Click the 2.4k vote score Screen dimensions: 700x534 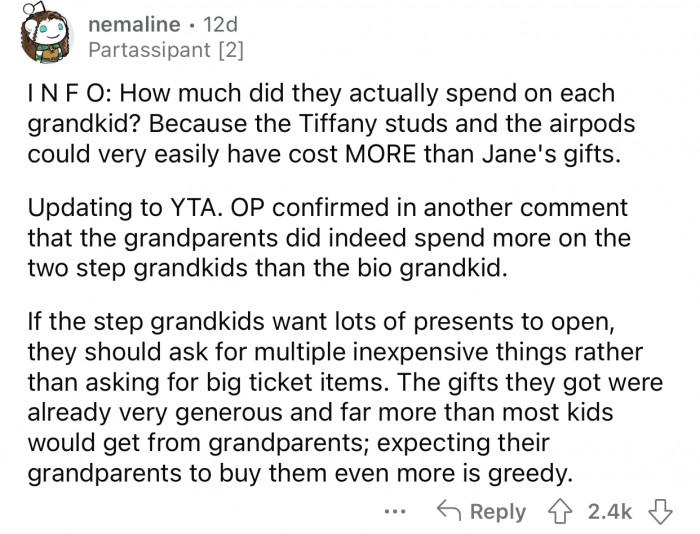(x=610, y=512)
